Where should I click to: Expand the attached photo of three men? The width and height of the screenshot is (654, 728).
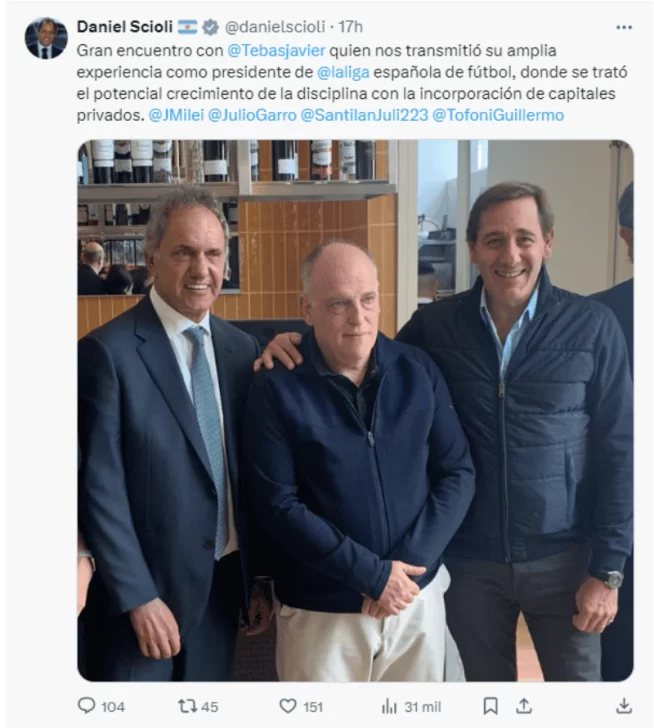click(355, 410)
